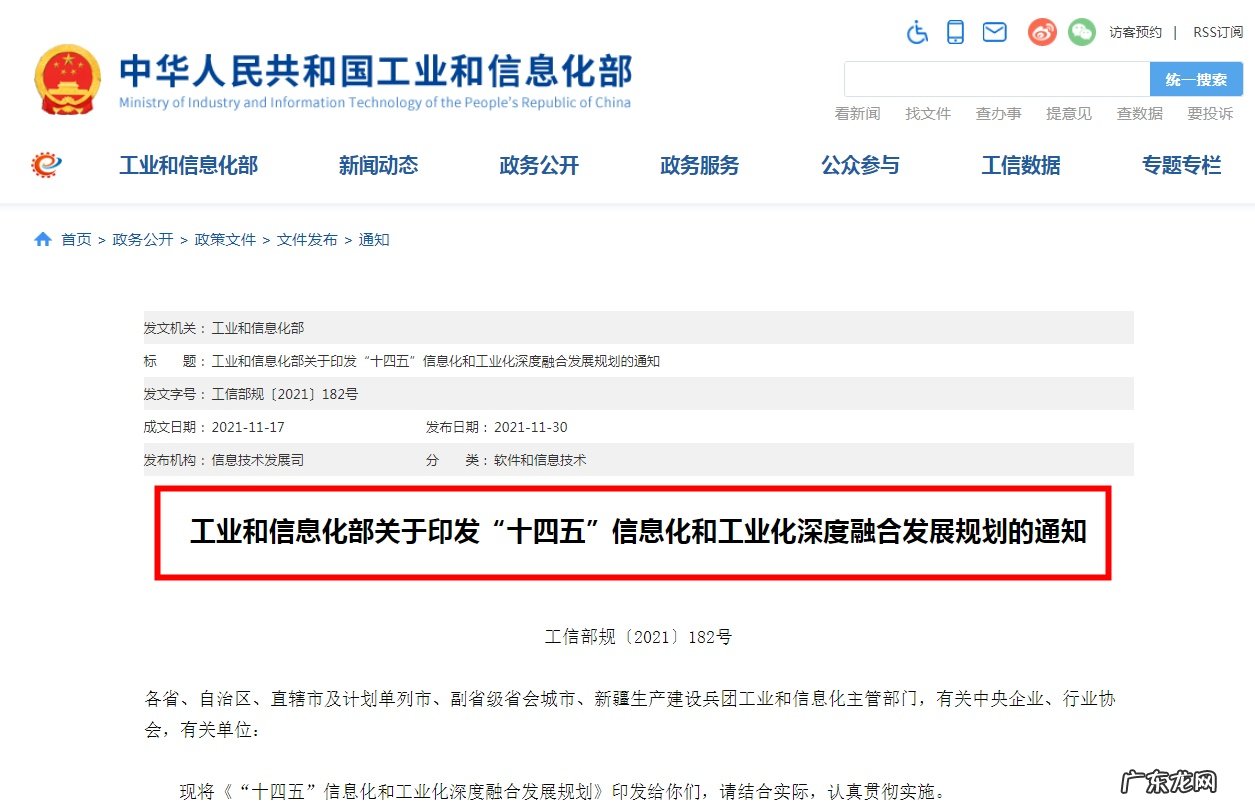1255x811 pixels.
Task: Select the 政务公开 navigation menu item
Action: [539, 165]
